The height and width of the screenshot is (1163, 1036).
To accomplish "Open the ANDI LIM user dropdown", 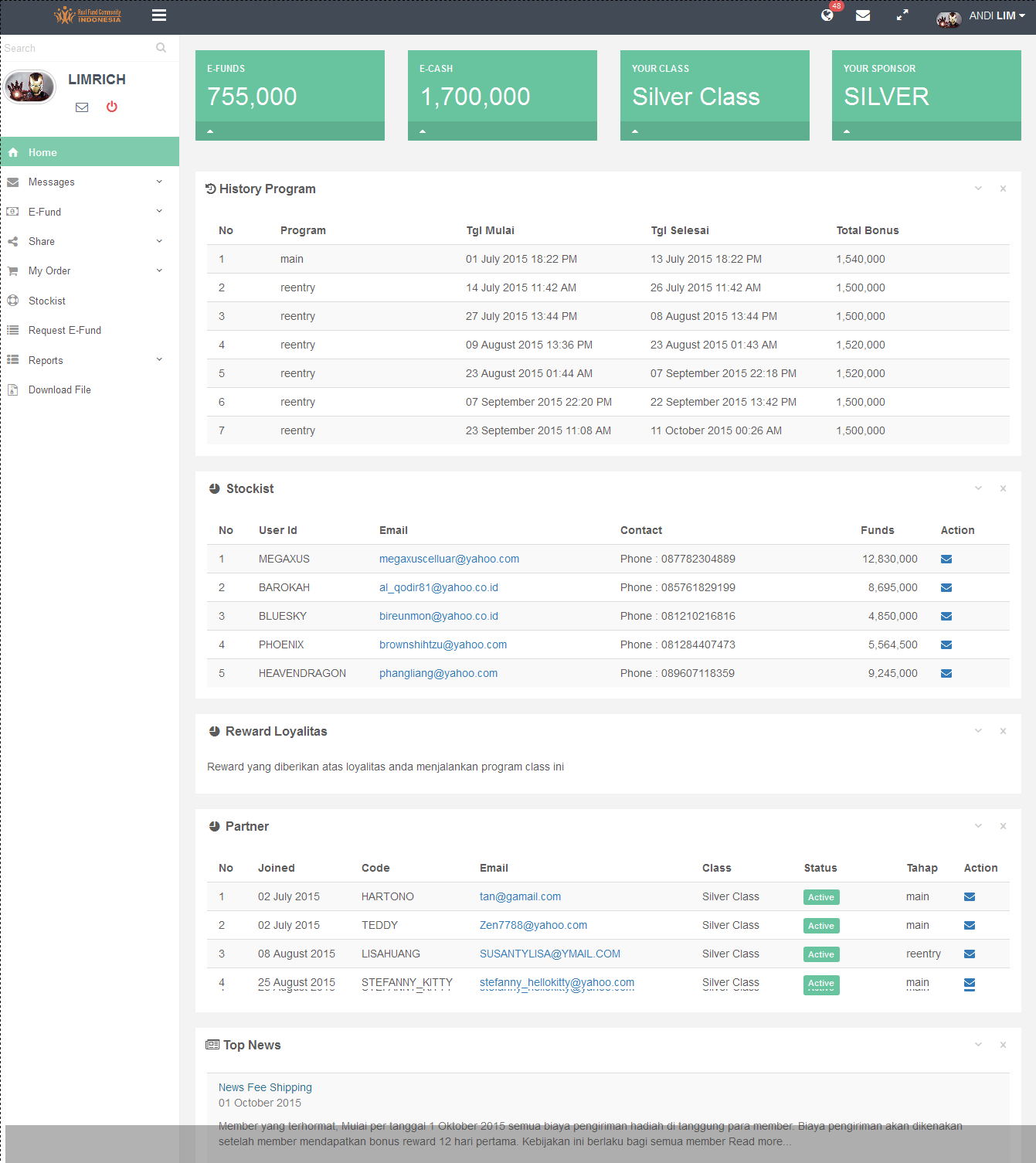I will tap(996, 15).
